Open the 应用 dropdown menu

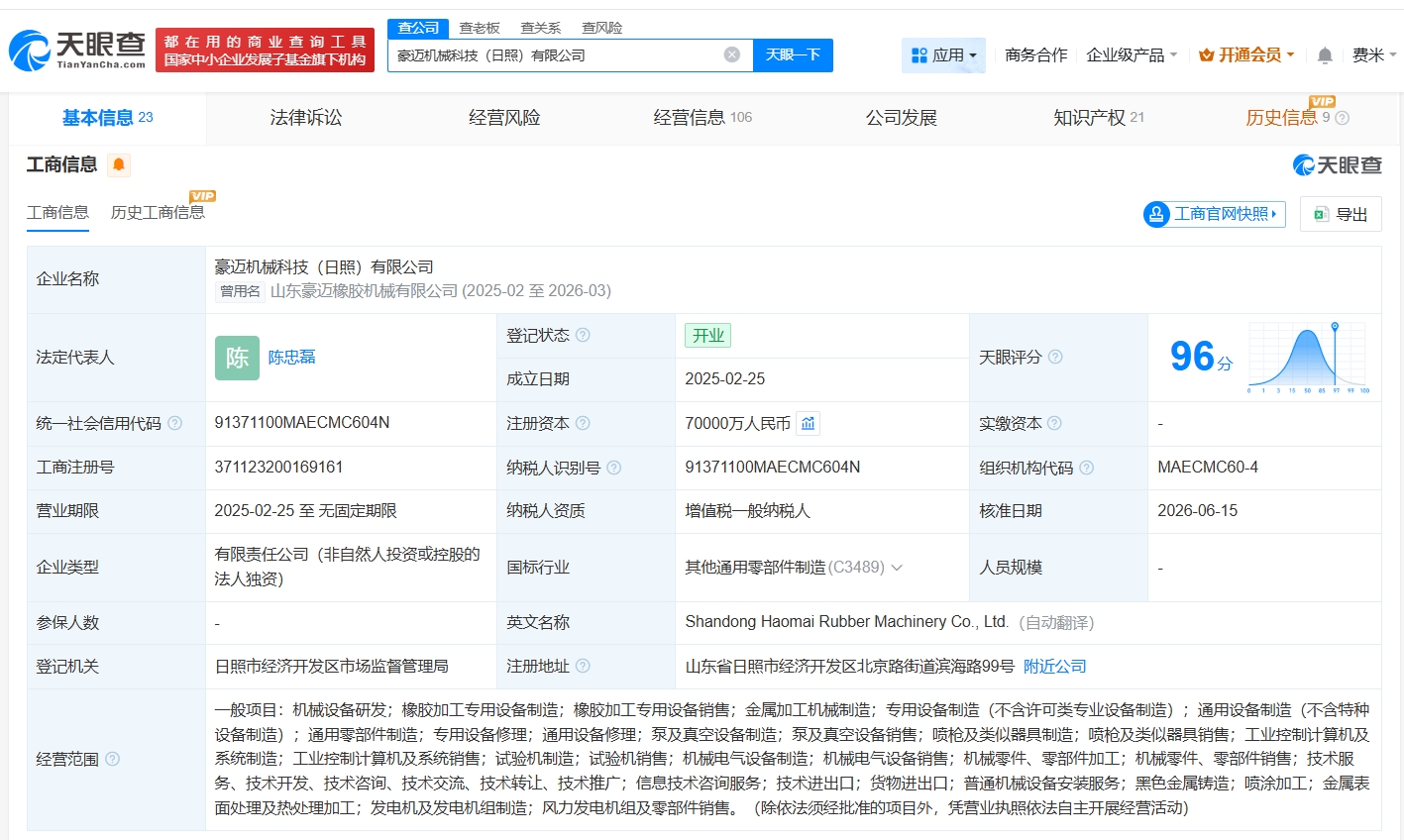[x=943, y=55]
